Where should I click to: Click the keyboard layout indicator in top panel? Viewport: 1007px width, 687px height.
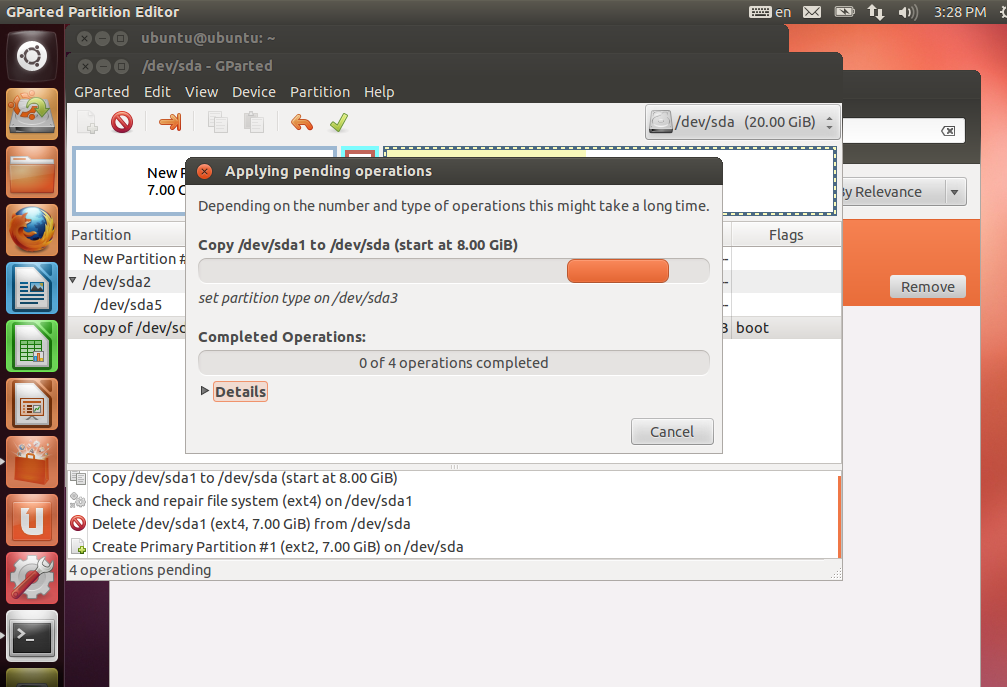click(x=770, y=12)
